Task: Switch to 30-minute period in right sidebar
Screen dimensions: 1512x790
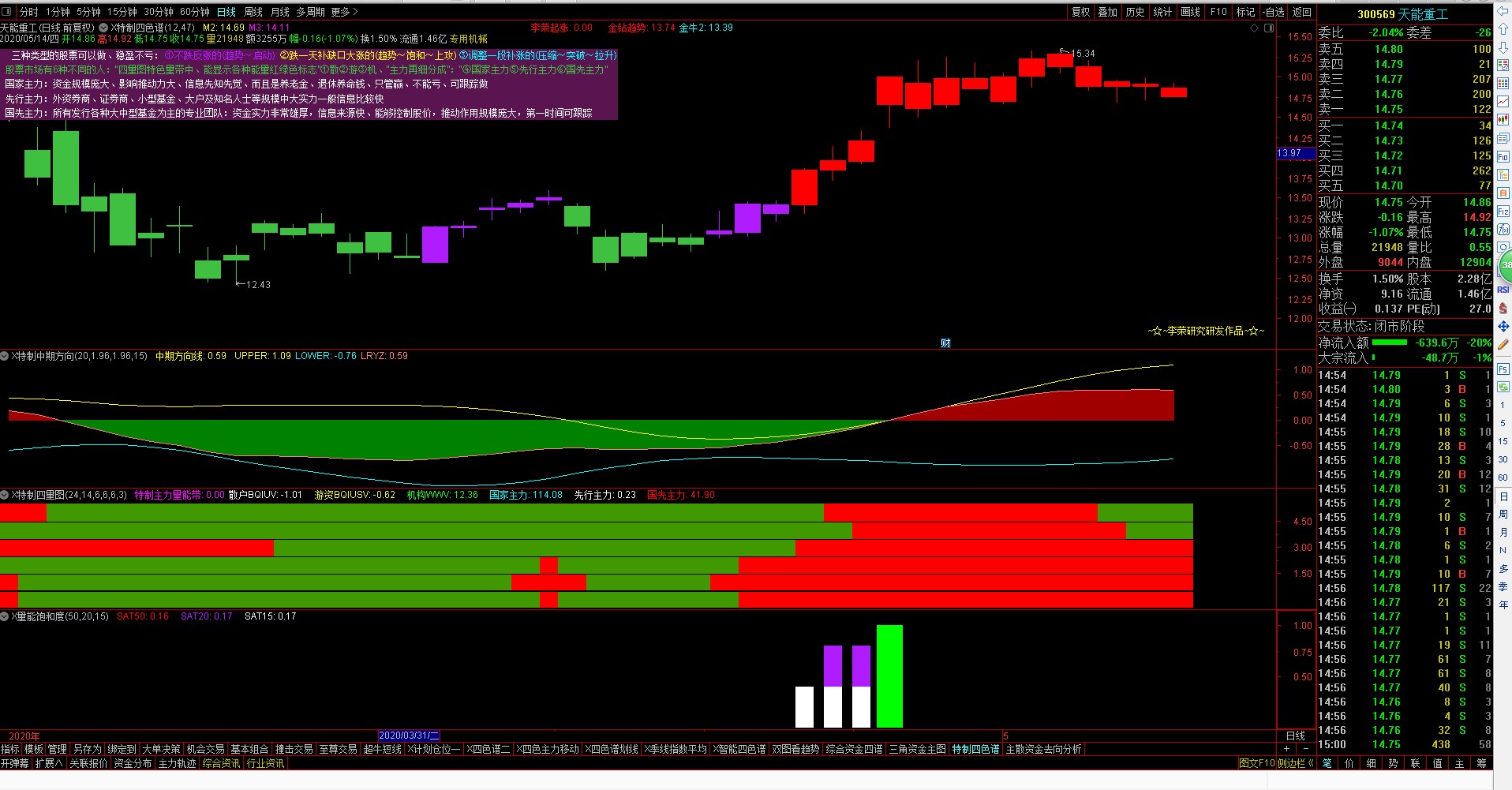Action: (1503, 459)
